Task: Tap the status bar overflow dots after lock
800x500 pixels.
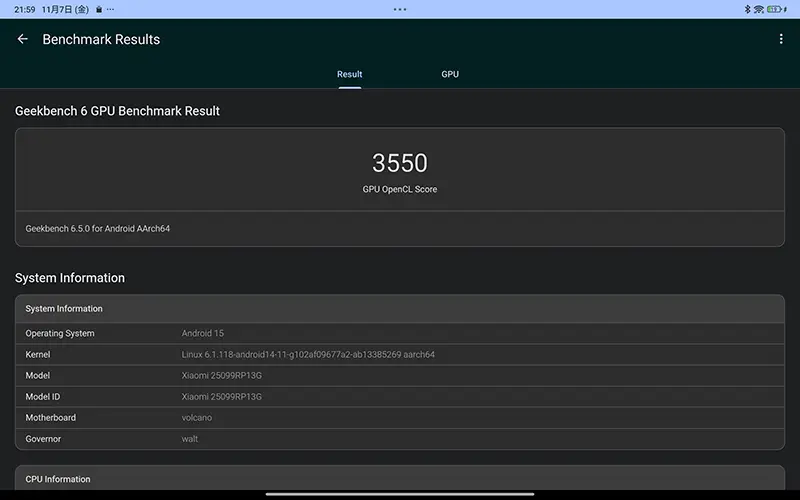Action: point(110,9)
